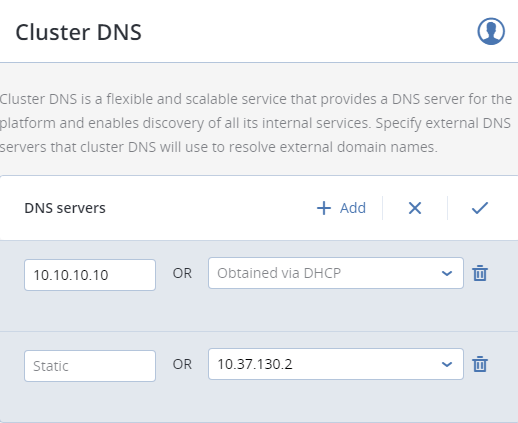Expand the chevron in Obtained via DHCP field
518x423 pixels.
pos(447,273)
